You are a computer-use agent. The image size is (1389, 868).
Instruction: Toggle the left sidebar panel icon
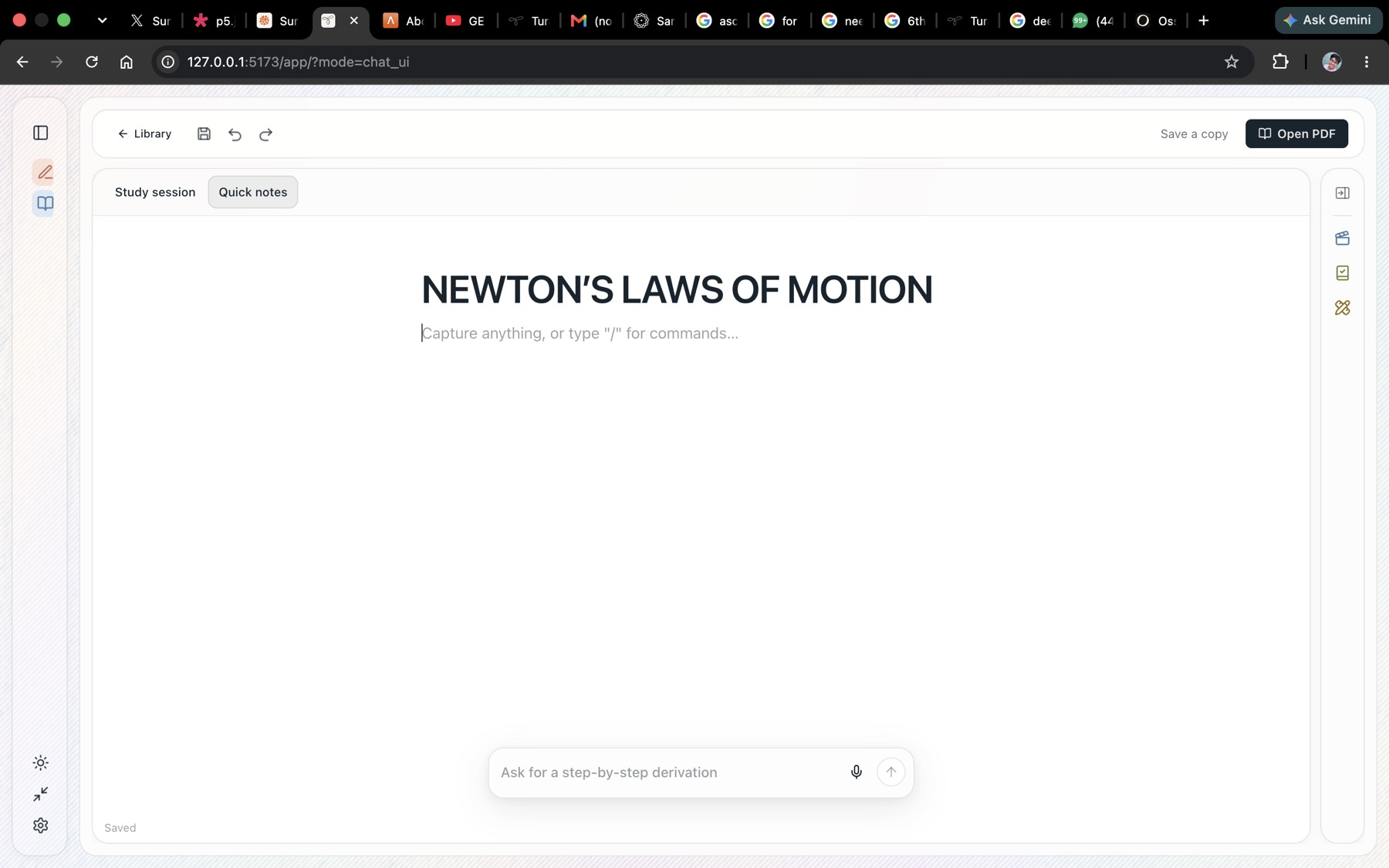[41, 133]
